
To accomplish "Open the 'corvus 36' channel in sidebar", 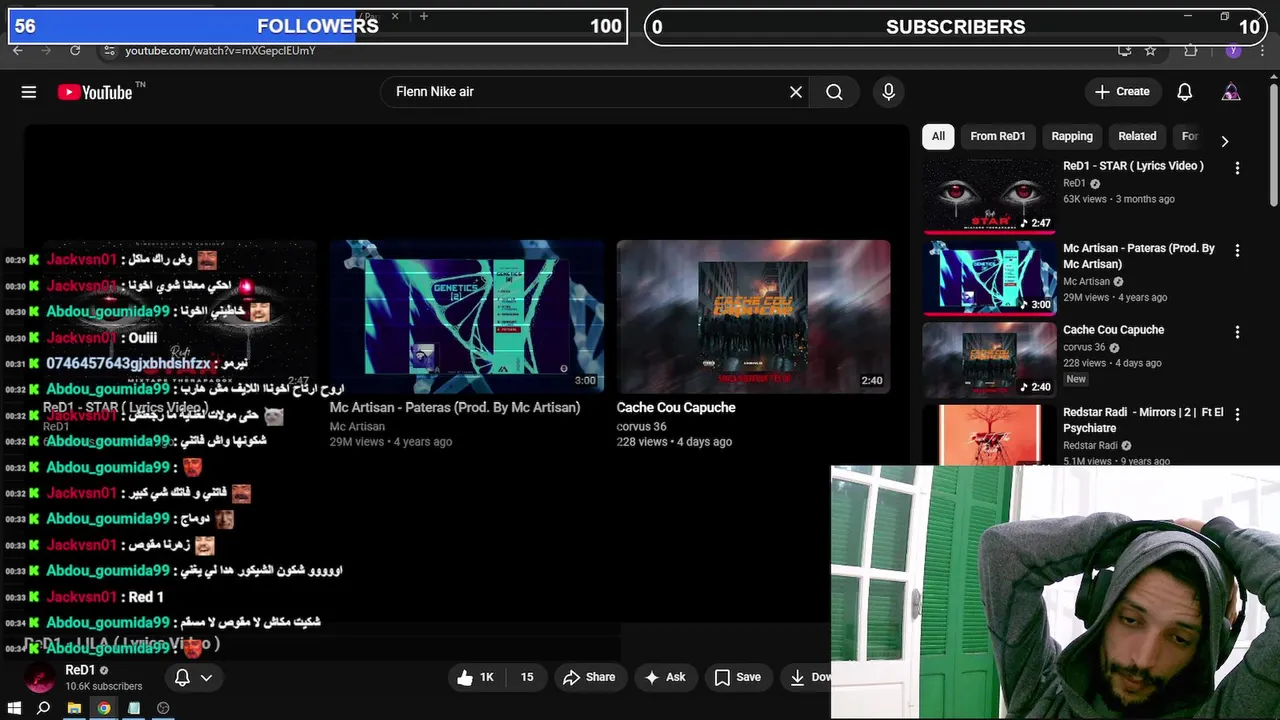I will [1084, 347].
